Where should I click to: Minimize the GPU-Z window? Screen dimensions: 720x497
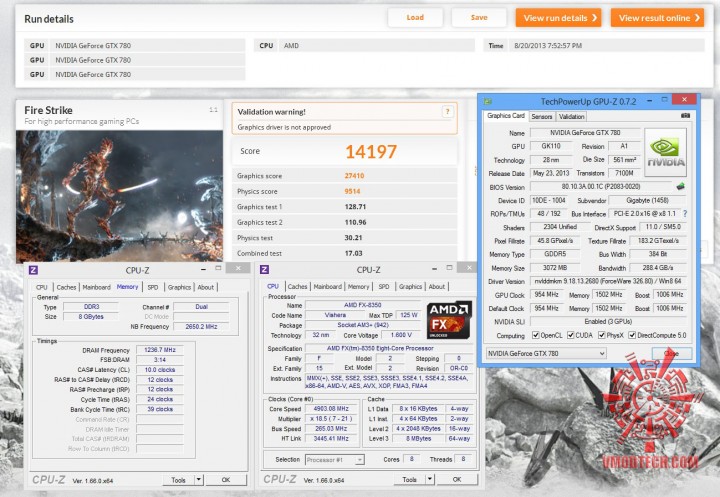coord(650,100)
